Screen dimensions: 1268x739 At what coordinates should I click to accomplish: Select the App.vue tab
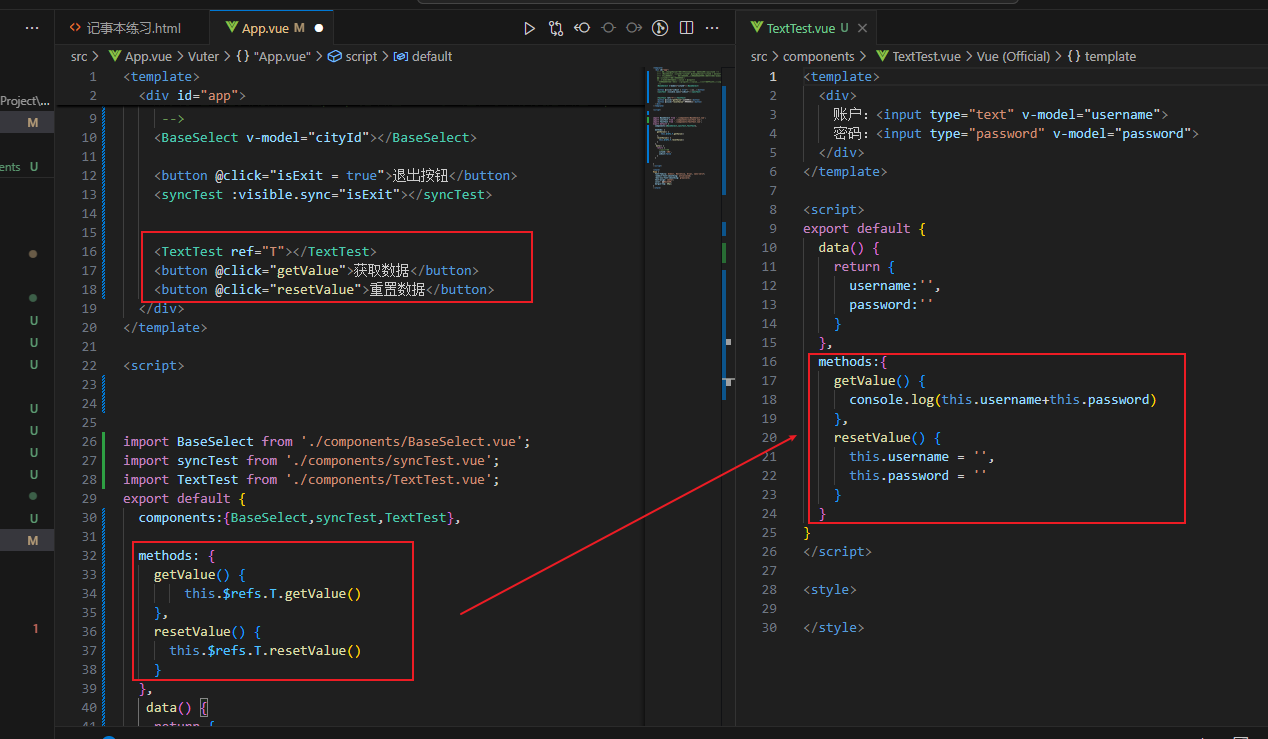click(272, 28)
